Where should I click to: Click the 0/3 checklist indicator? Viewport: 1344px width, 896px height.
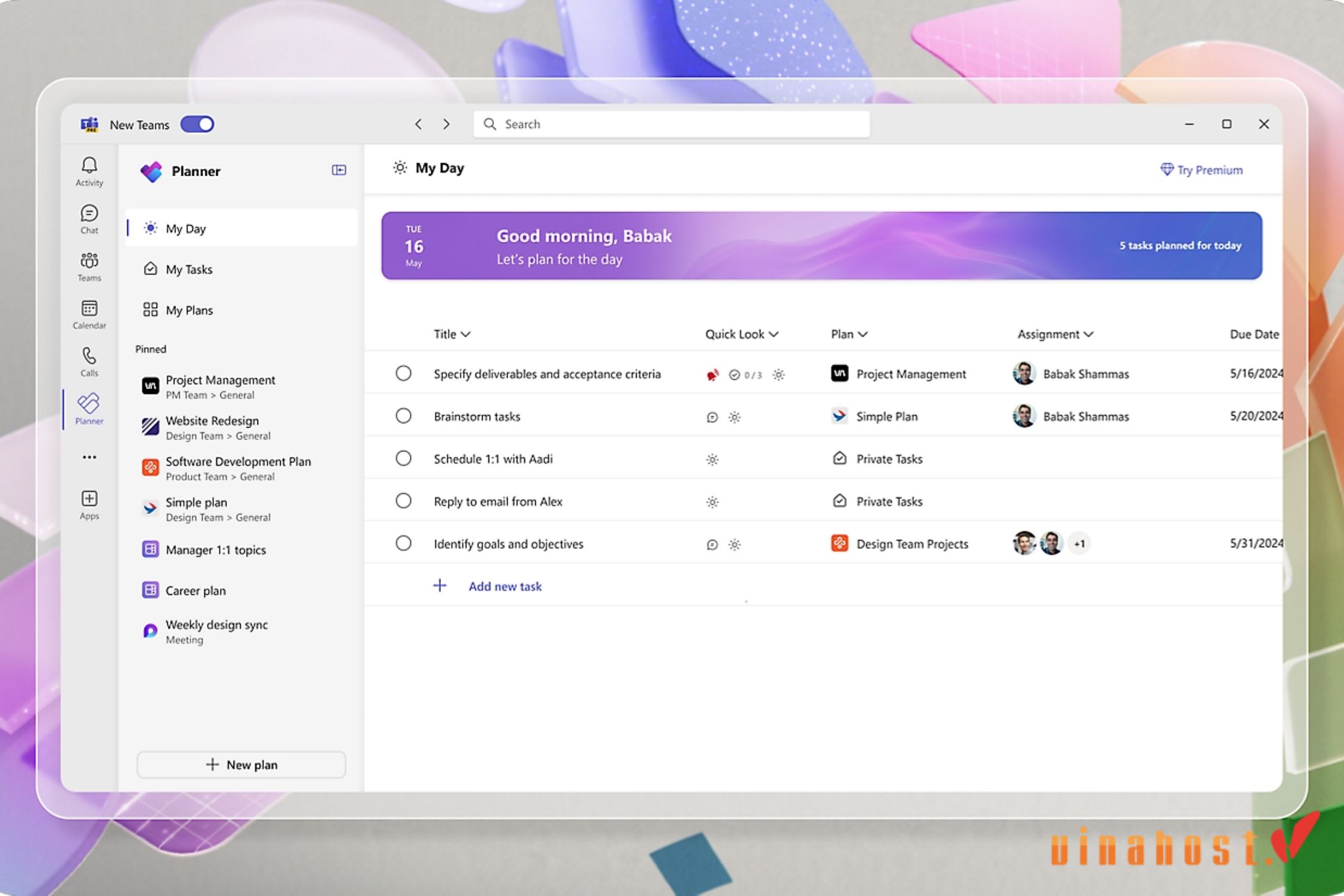tap(745, 375)
